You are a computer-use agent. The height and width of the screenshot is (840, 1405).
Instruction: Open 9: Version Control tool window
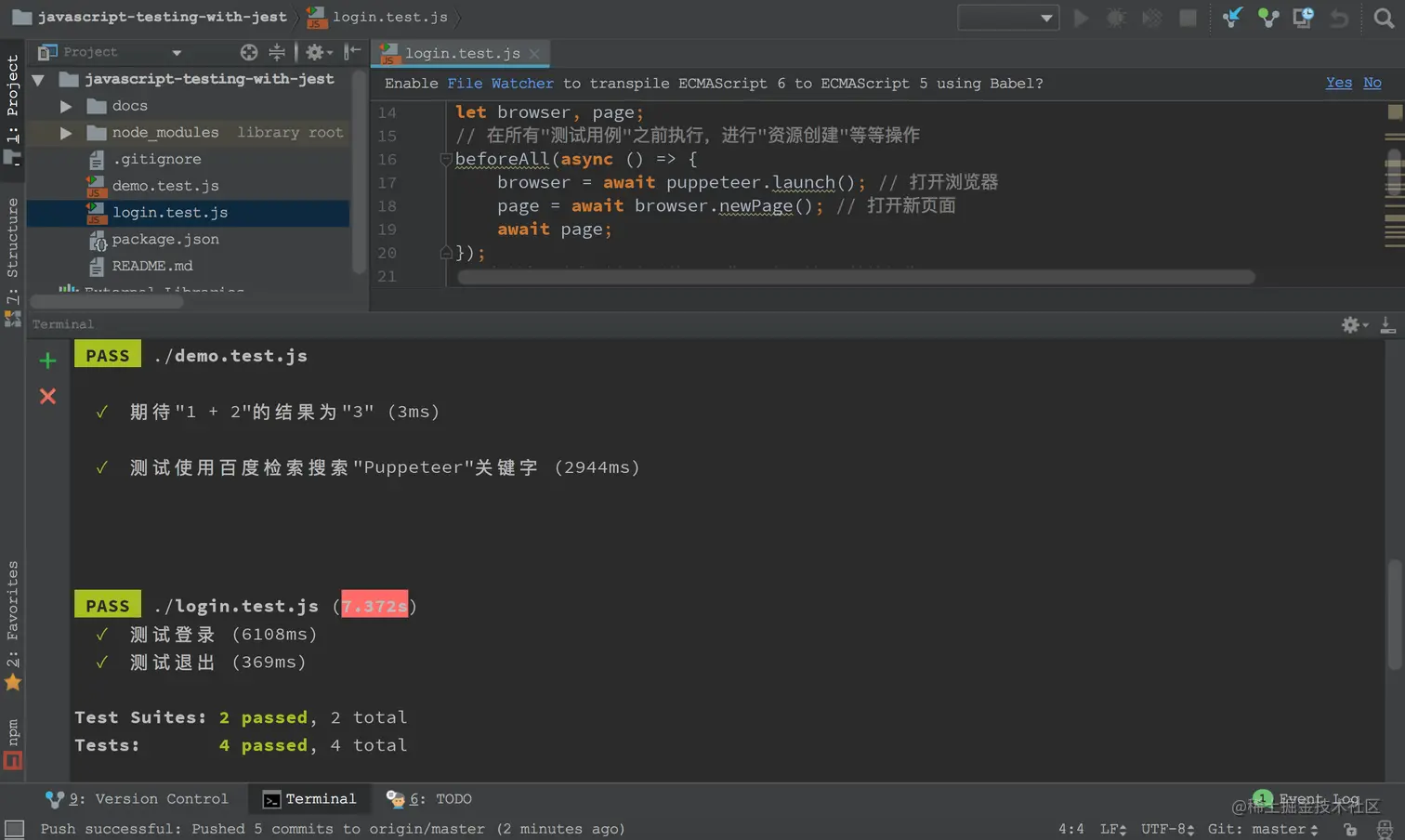pyautogui.click(x=137, y=799)
